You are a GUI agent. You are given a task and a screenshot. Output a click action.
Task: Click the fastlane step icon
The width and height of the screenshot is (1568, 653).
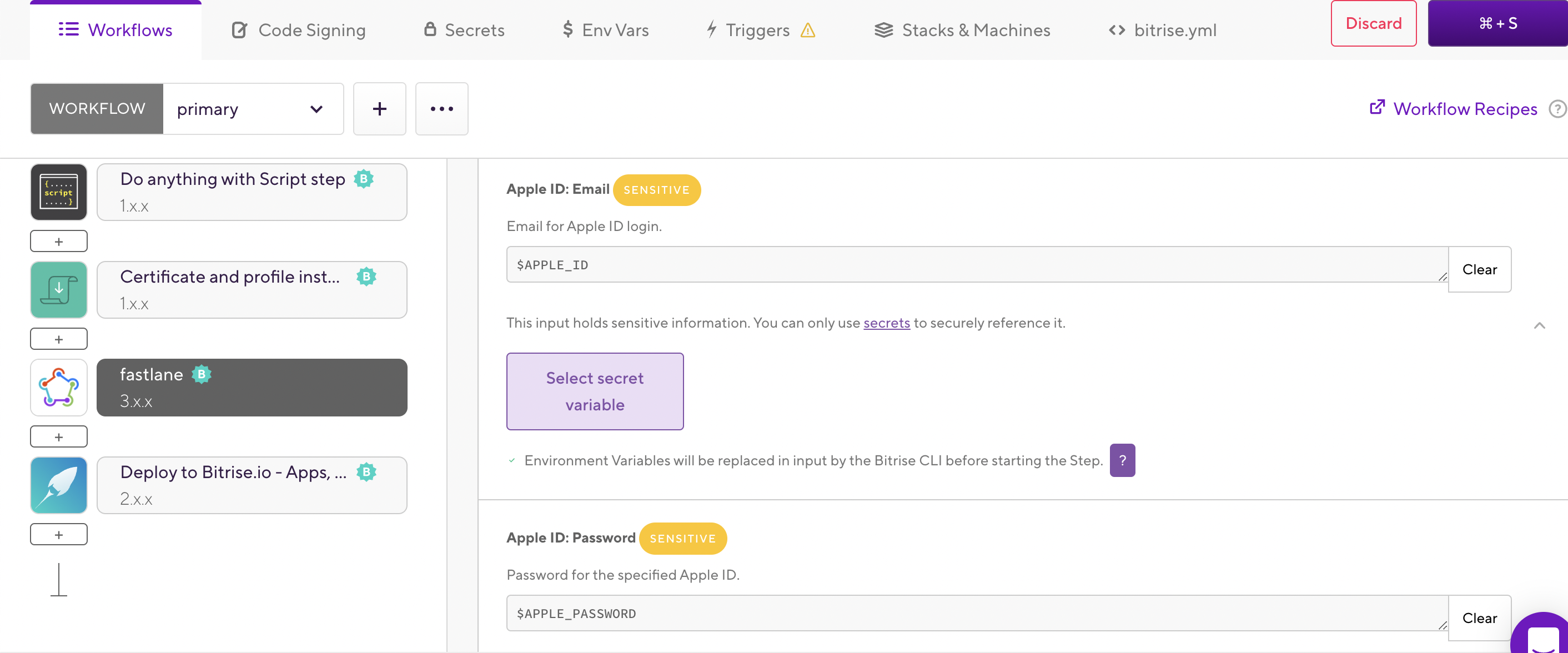58,388
